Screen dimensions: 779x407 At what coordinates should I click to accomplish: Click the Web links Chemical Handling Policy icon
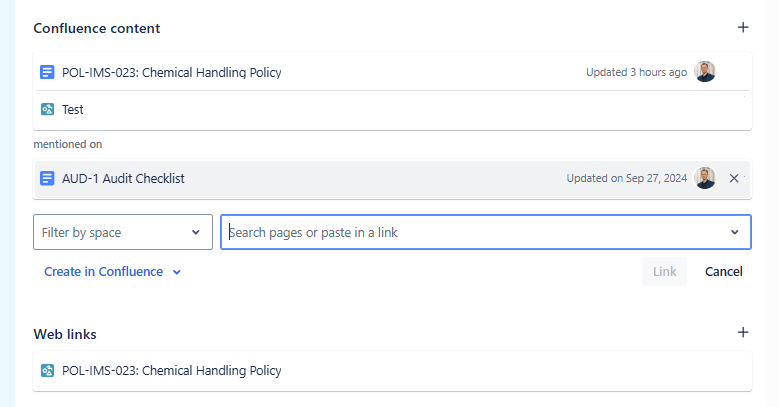47,371
